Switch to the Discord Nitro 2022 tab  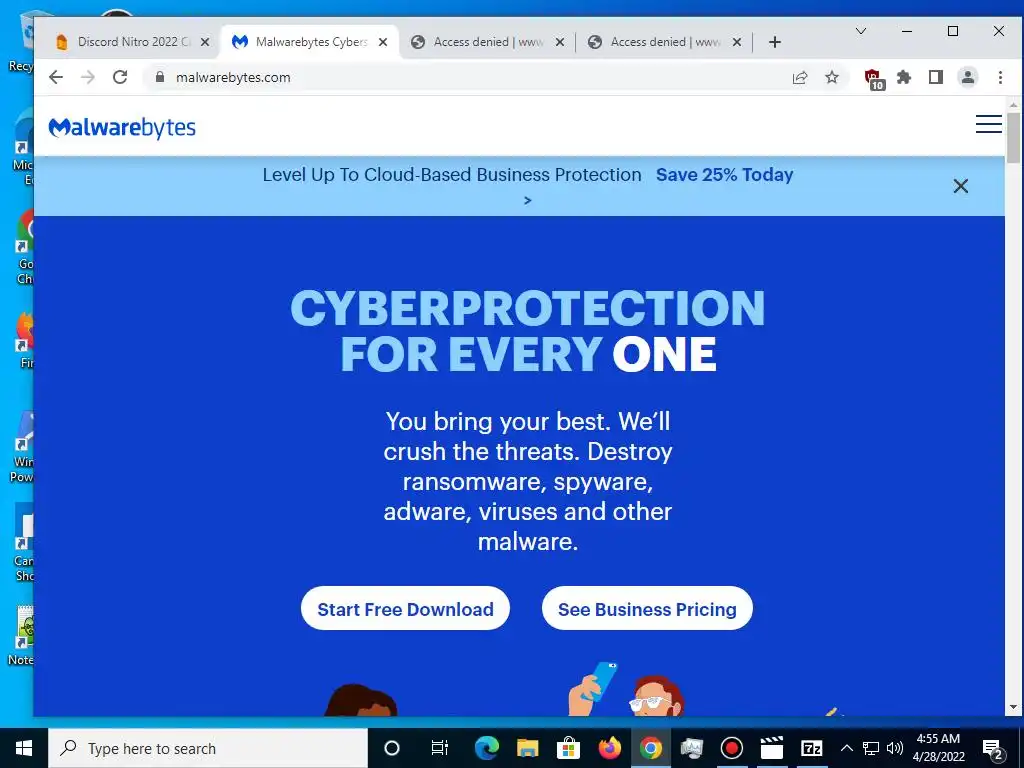coord(125,42)
